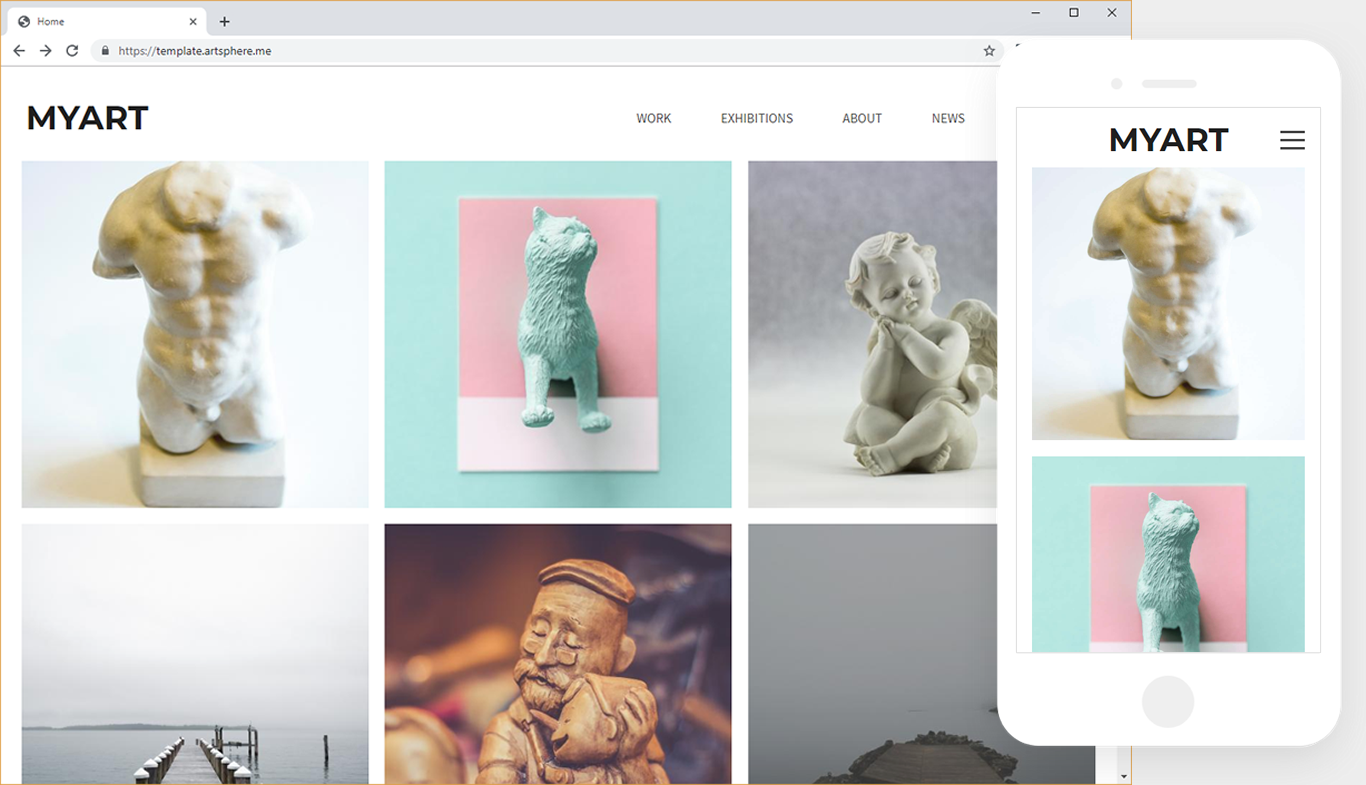Click the padlock site security icon
Screen dimensions: 1366x785
pyautogui.click(x=105, y=51)
